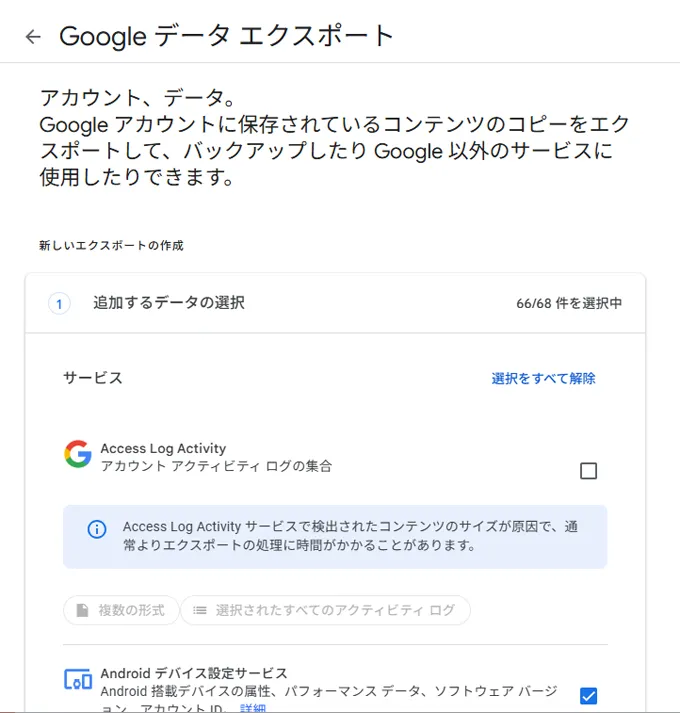Uncheck the Android デバイス設定サービス checkbox
680x713 pixels.
[588, 696]
